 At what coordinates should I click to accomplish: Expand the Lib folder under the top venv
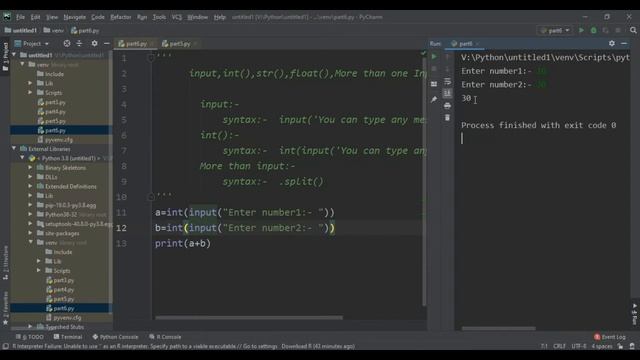click(x=30, y=83)
